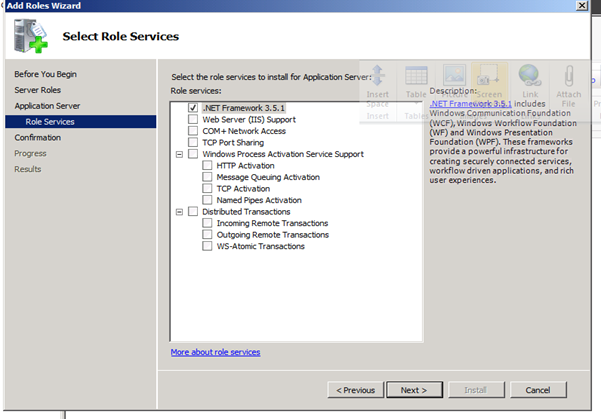The image size is (601, 419).
Task: Select the Role Services step
Action: click(80, 122)
